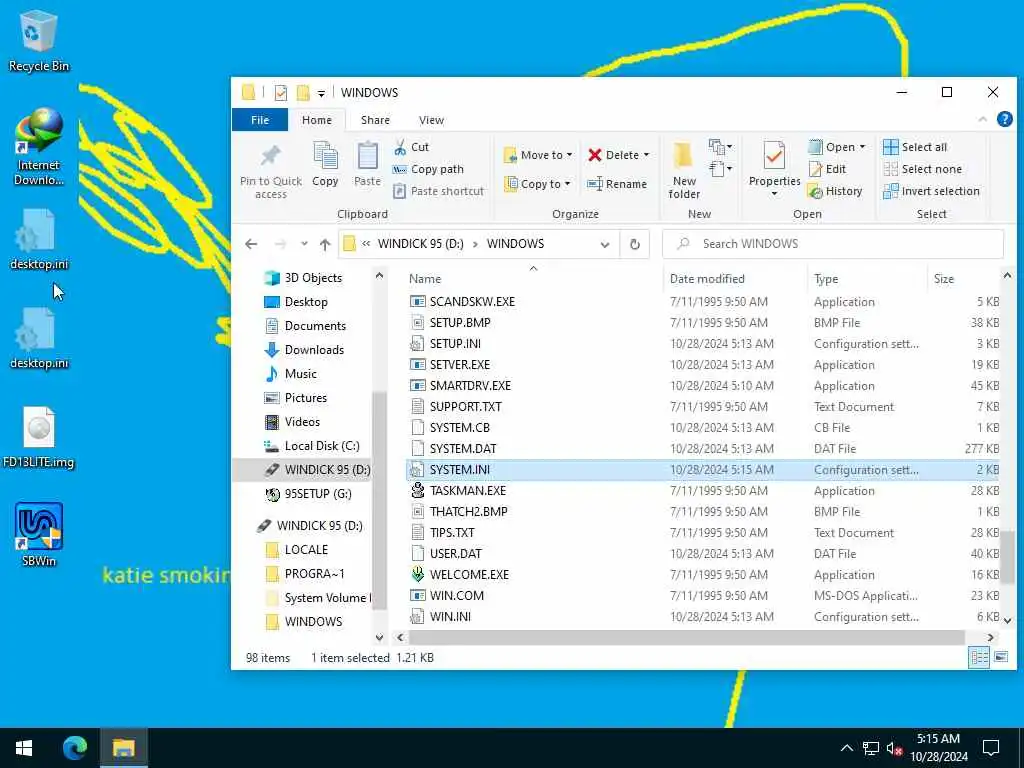The width and height of the screenshot is (1024, 768).
Task: Open Microsoft Edge from taskbar
Action: point(74,748)
